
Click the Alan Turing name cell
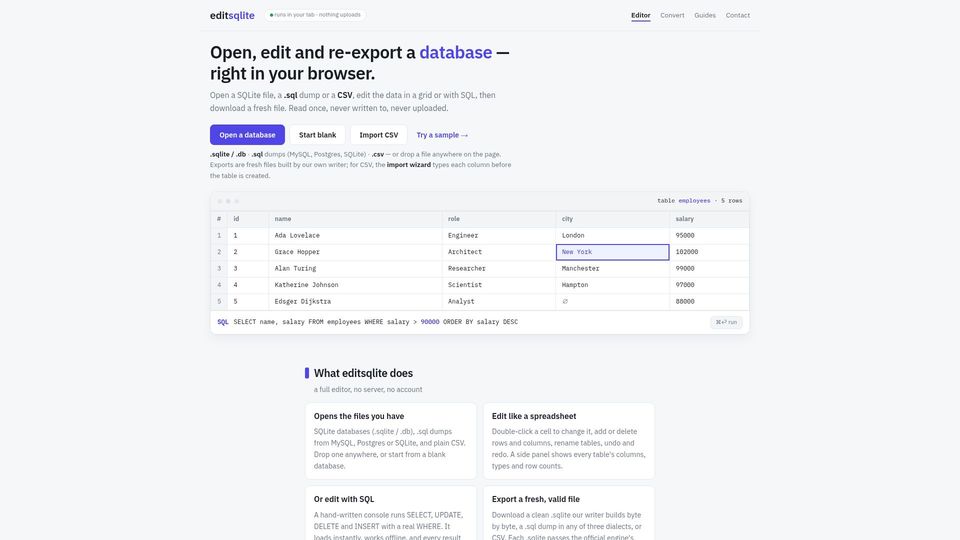click(355, 268)
